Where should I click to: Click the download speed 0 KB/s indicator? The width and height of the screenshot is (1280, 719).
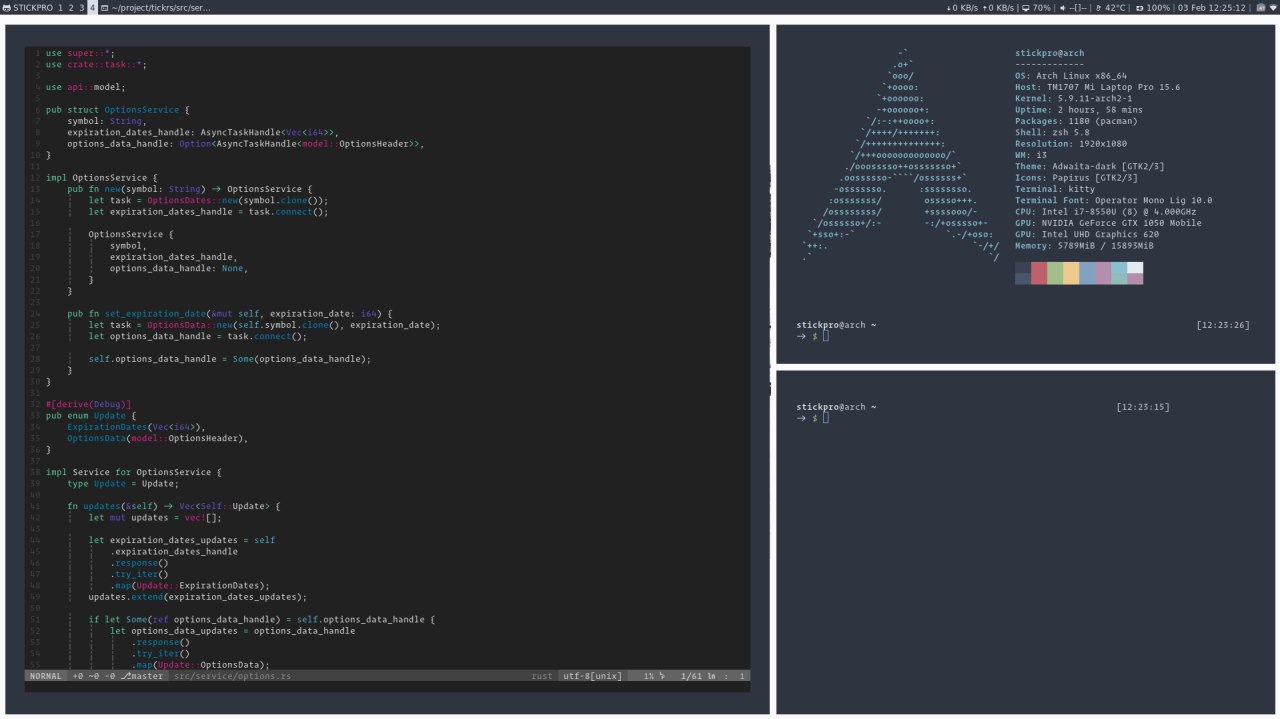tap(962, 7)
